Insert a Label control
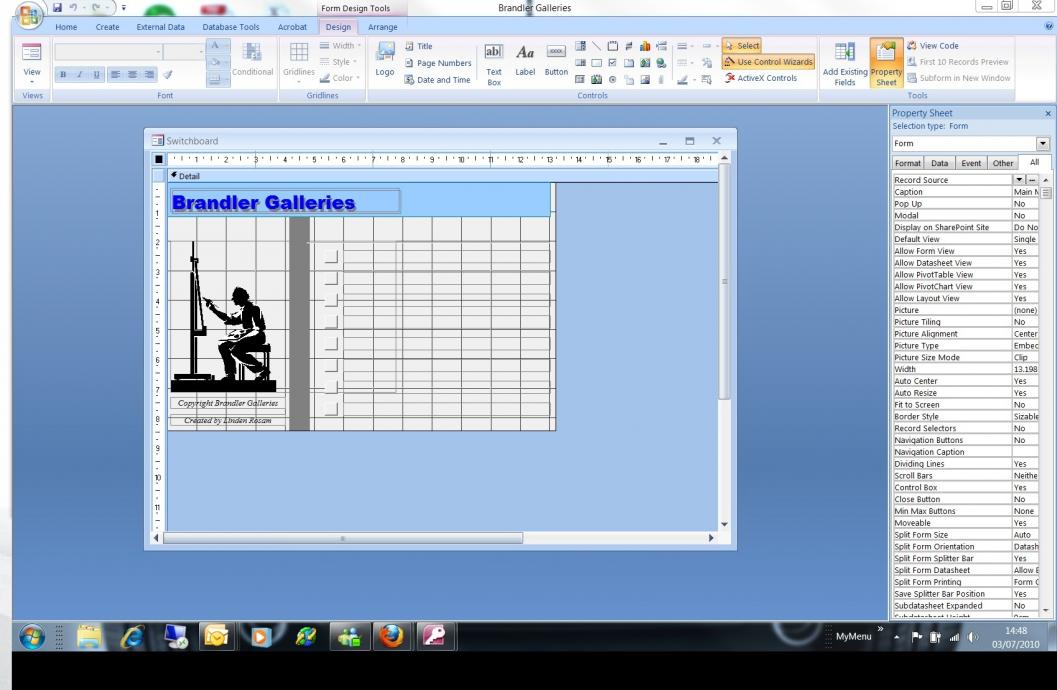This screenshot has height=690, width=1057. 525,61
